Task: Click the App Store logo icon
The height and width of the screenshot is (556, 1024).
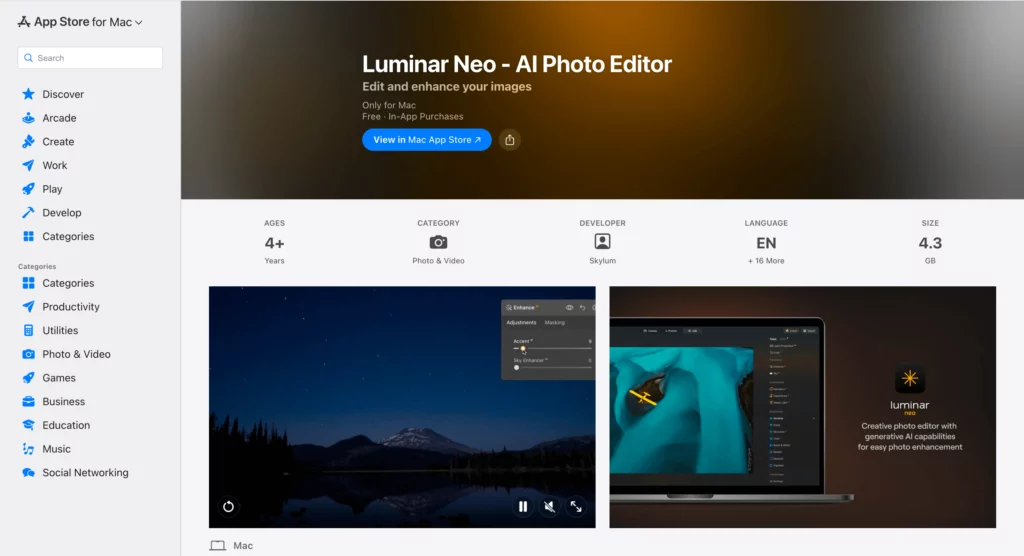Action: pyautogui.click(x=24, y=22)
